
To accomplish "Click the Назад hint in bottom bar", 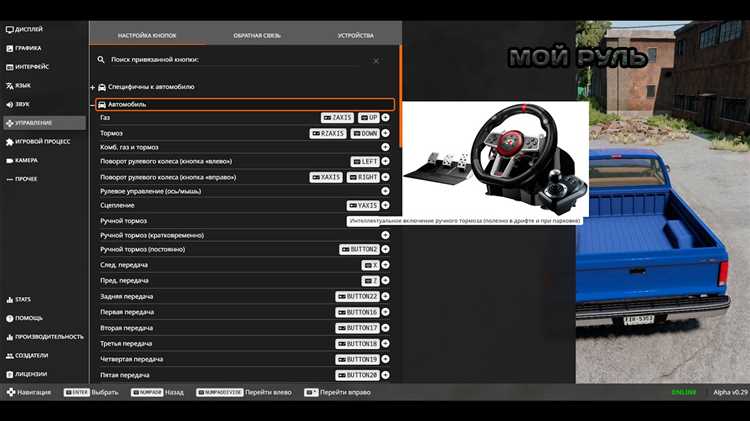I will click(157, 392).
